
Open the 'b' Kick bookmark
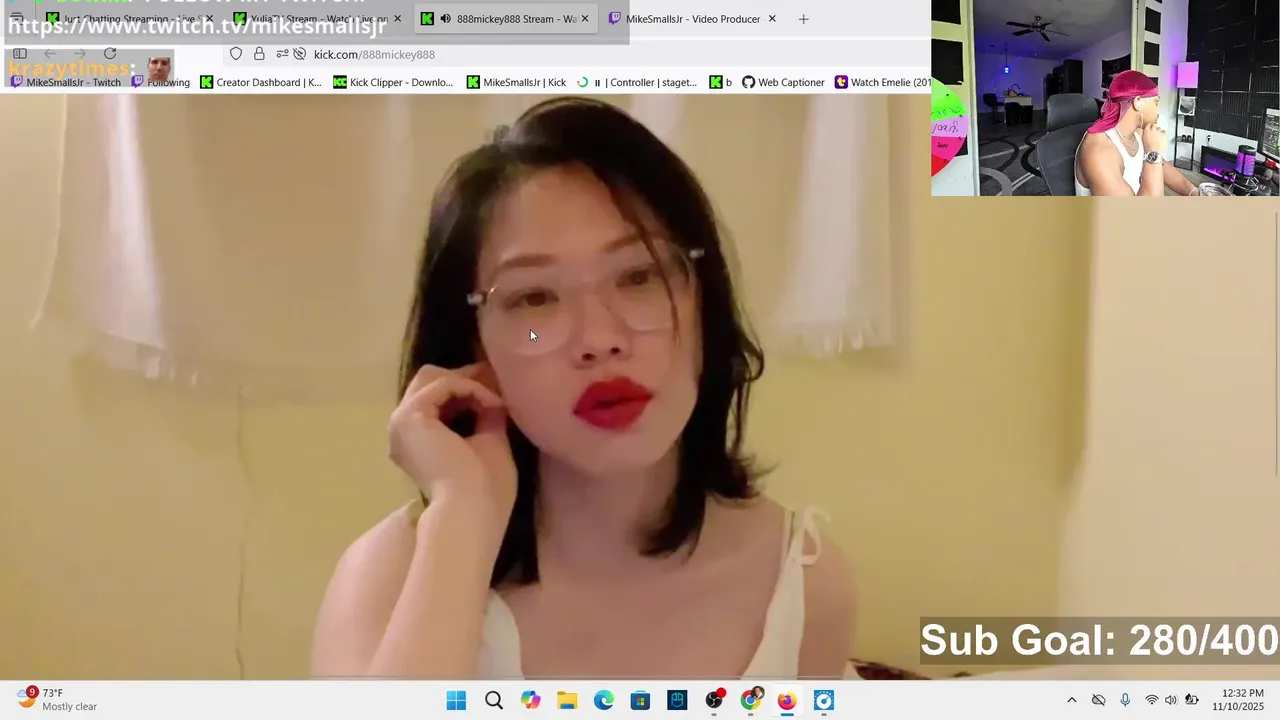point(720,82)
